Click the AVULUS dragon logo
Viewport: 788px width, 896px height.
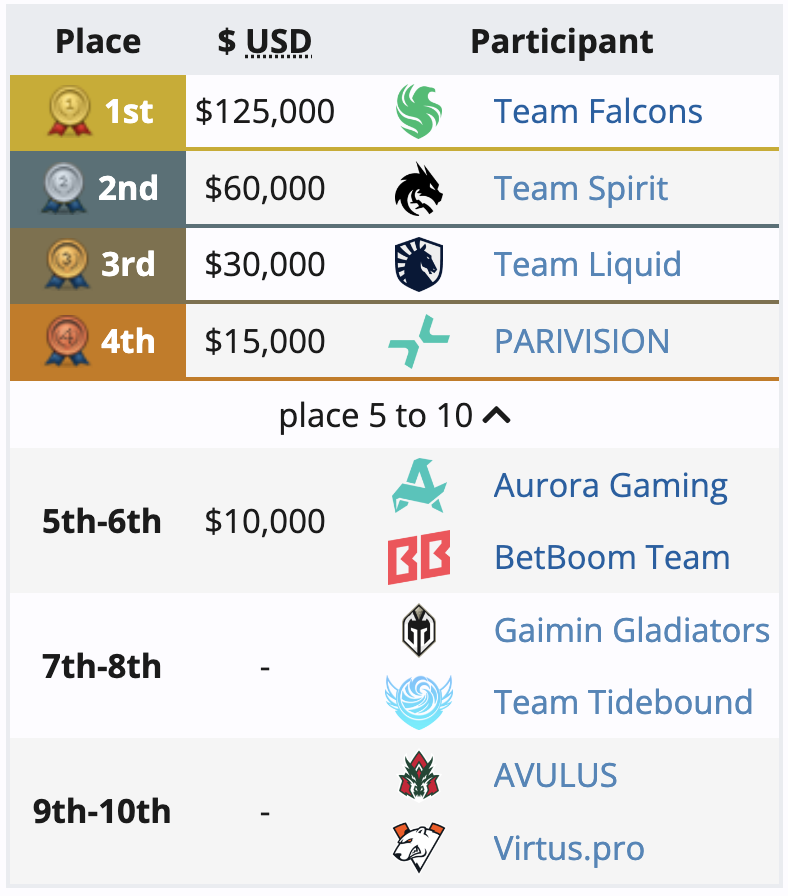[x=419, y=775]
